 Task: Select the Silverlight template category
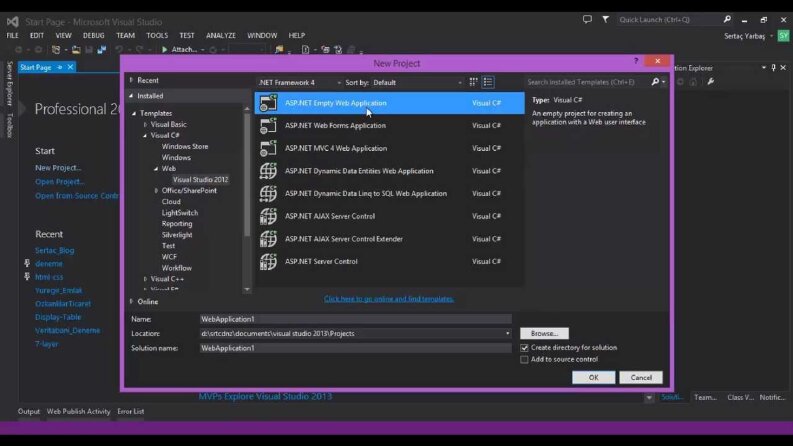[177, 235]
